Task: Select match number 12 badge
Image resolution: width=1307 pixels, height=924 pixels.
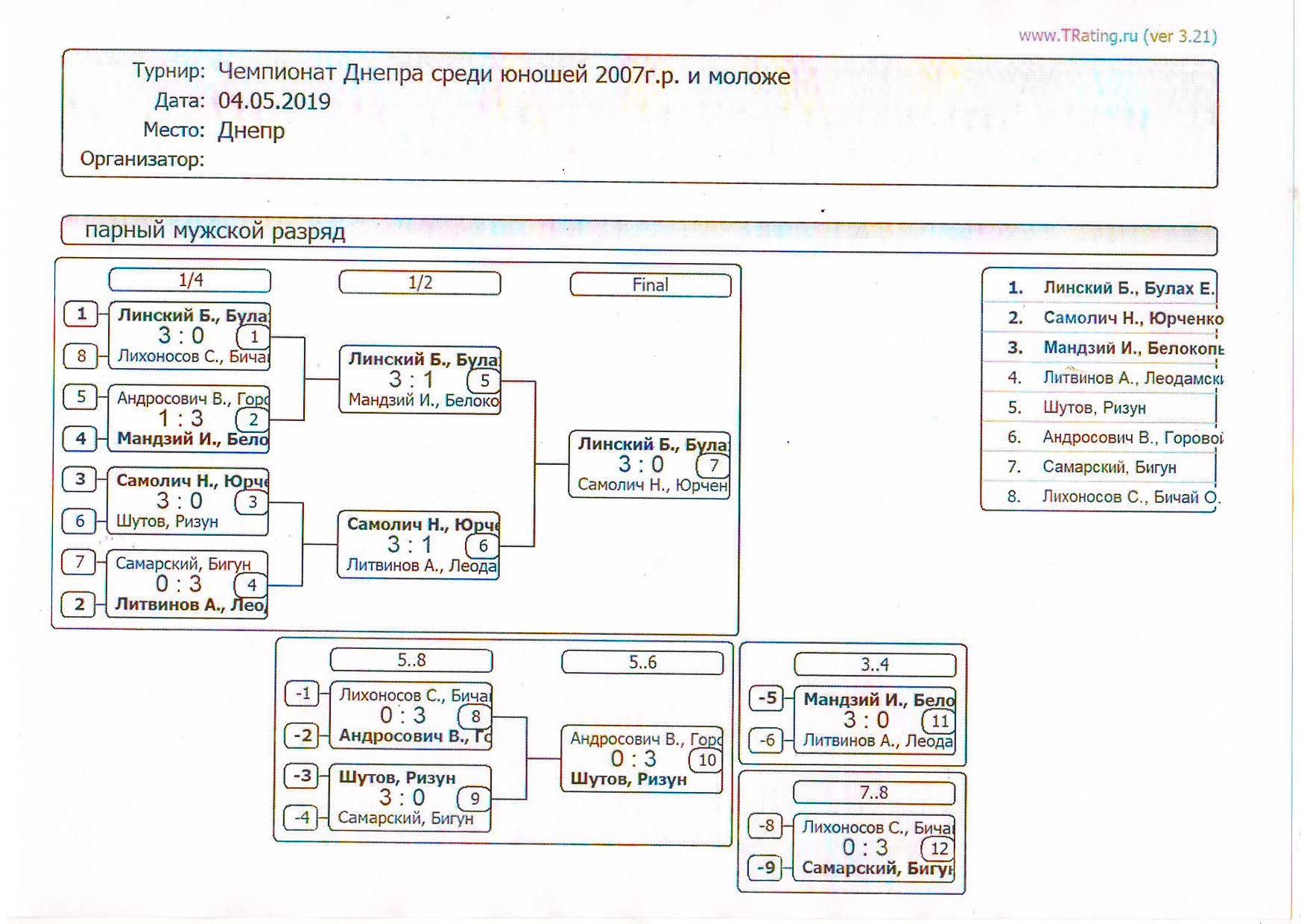Action: click(938, 849)
